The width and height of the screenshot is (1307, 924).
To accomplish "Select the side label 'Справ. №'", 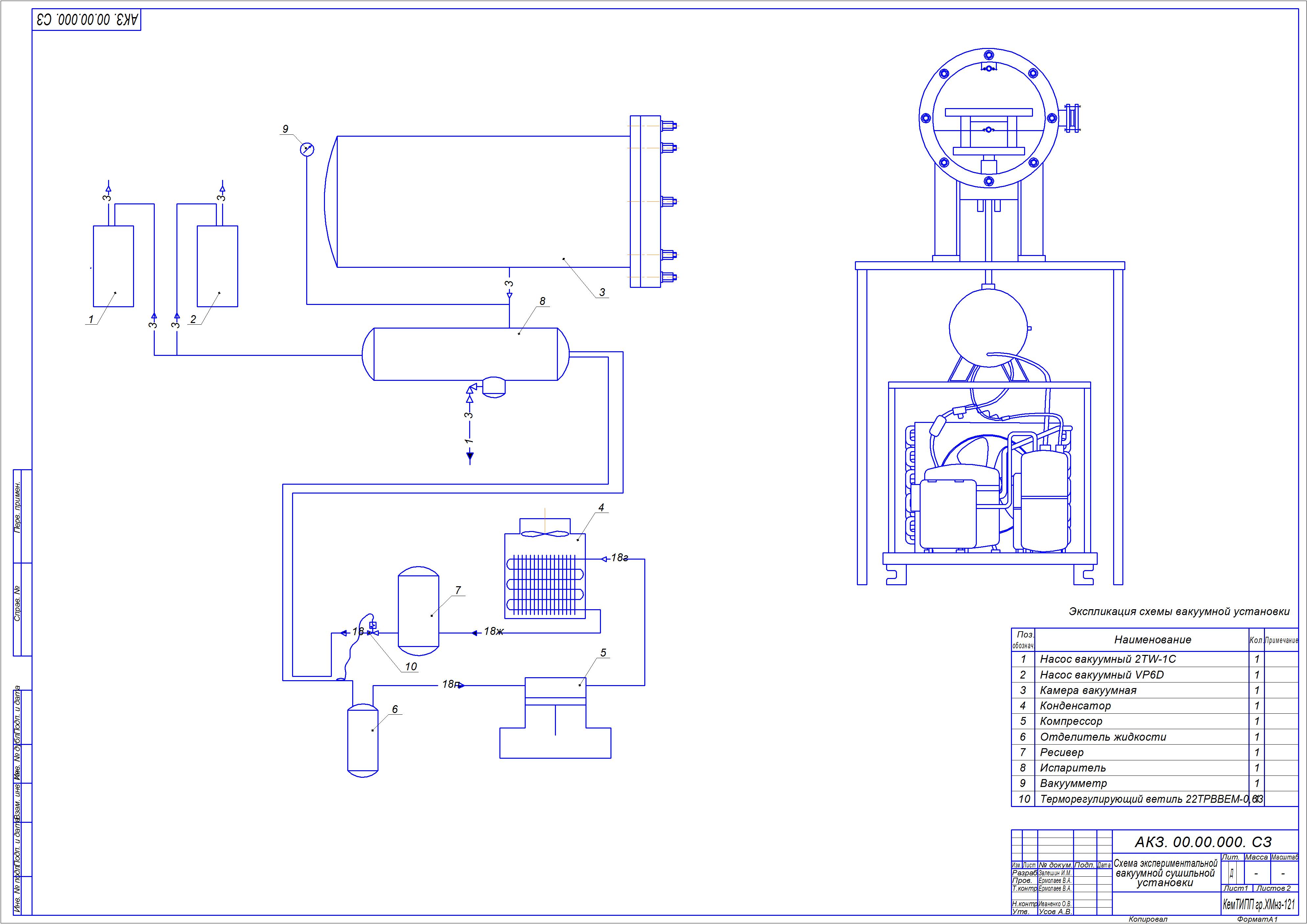I will click(x=17, y=603).
